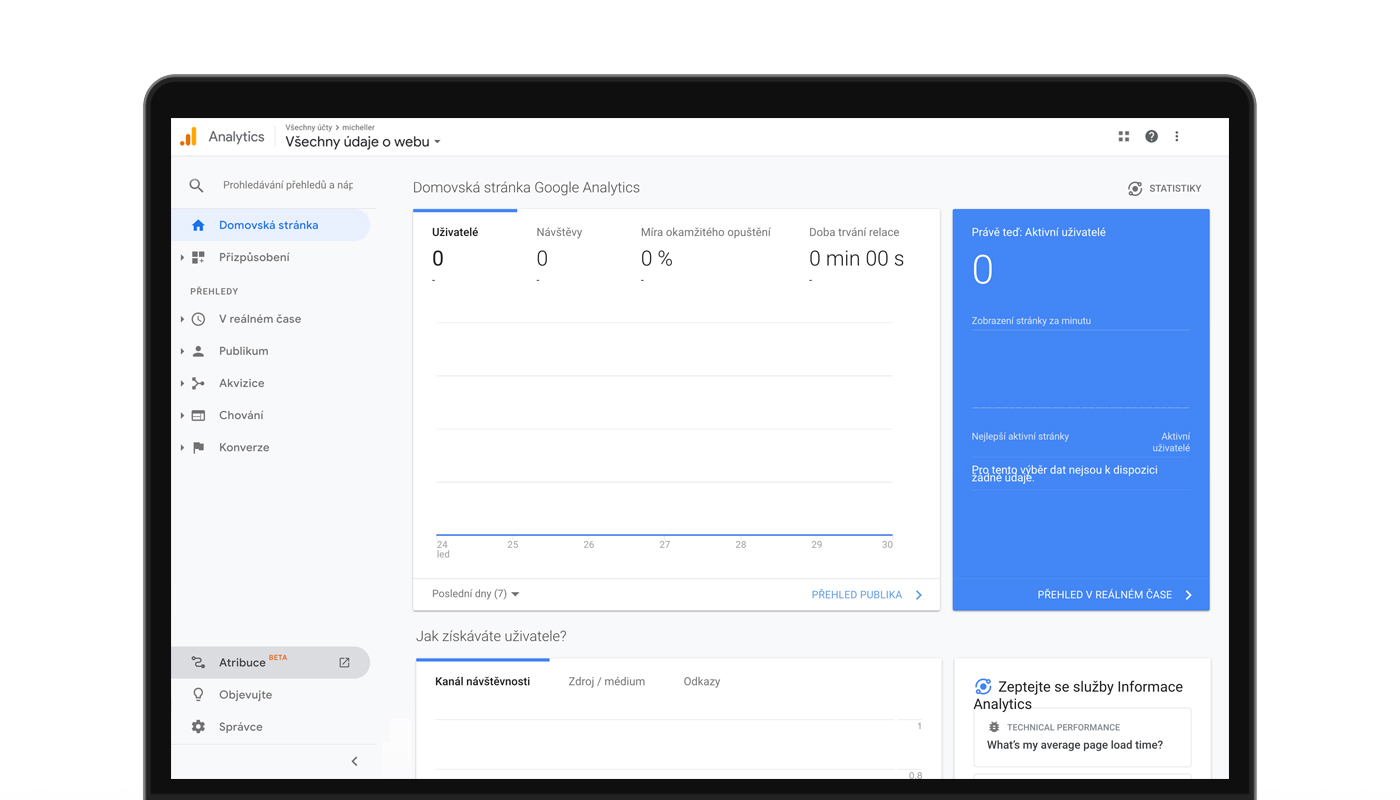The image size is (1400, 800).
Task: Click the micheller breadcrumb text
Action: (x=358, y=128)
